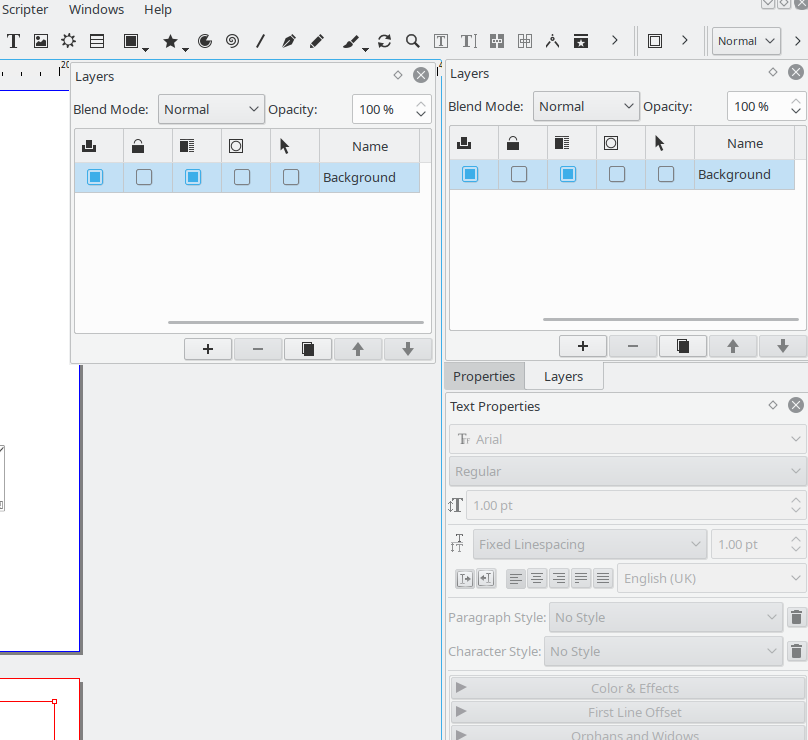Add a new layer in floating Layers panel
Screen dimensions: 808x740
tap(208, 349)
